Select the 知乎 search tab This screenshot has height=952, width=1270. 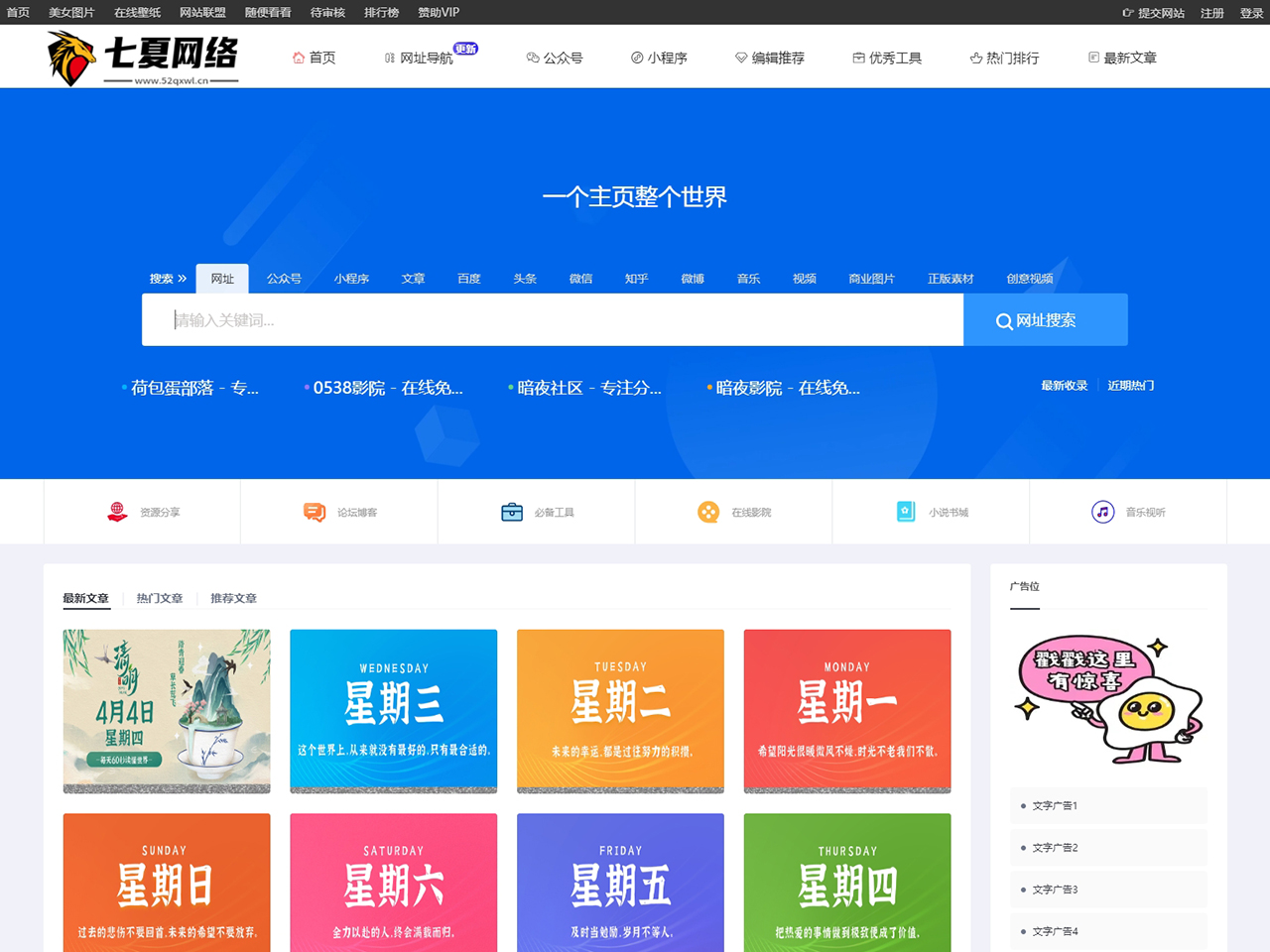(x=636, y=279)
